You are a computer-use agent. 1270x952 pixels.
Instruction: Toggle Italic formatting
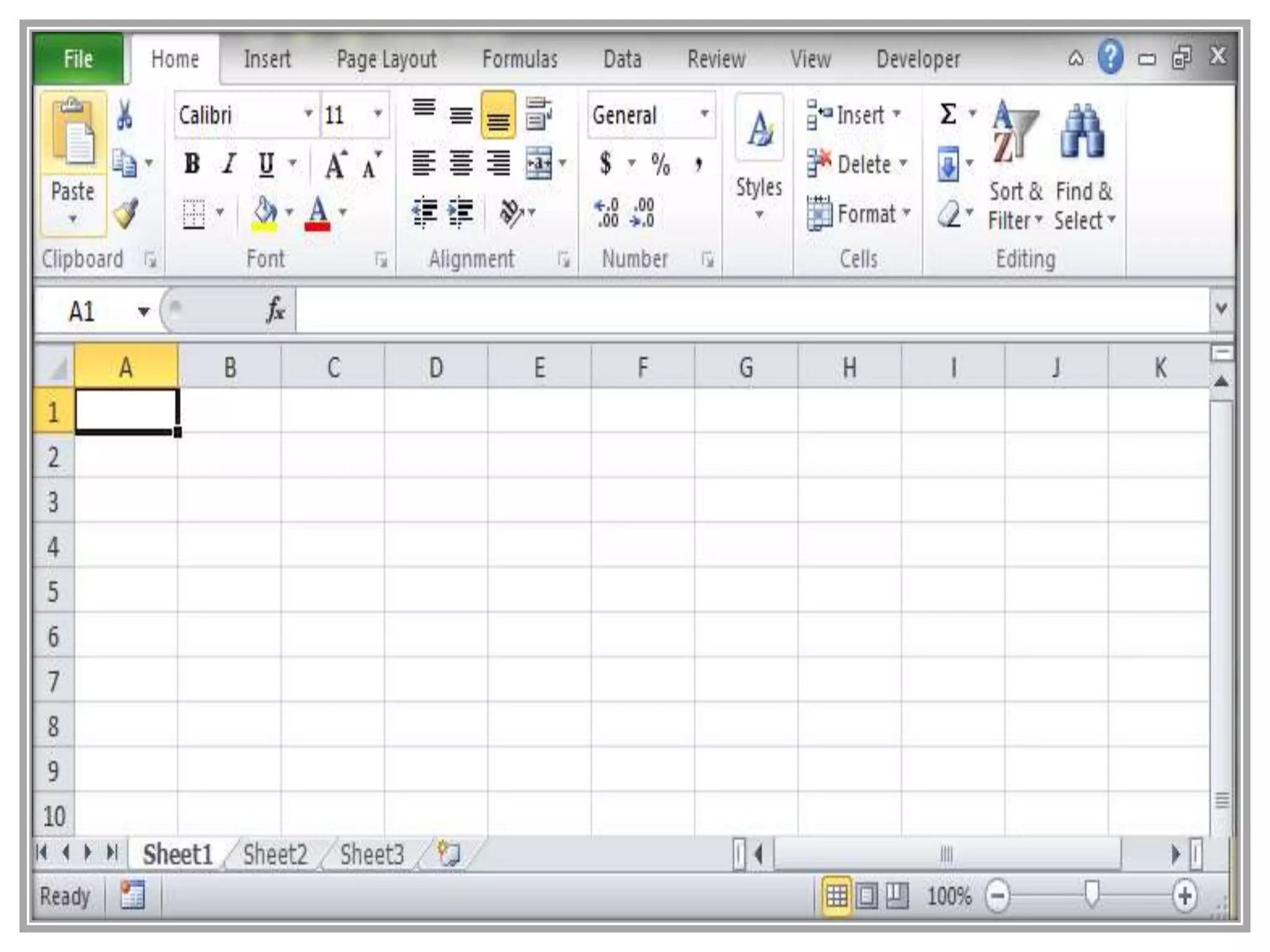pyautogui.click(x=229, y=164)
